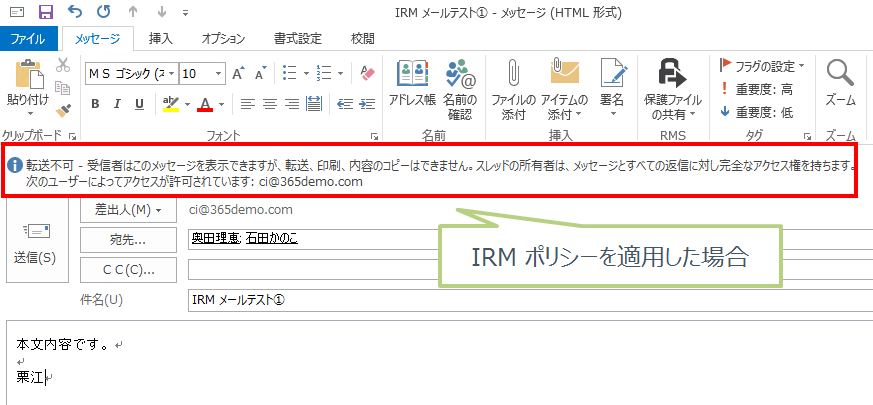
Task: Clear formatting with the eraser icon
Action: coord(366,73)
